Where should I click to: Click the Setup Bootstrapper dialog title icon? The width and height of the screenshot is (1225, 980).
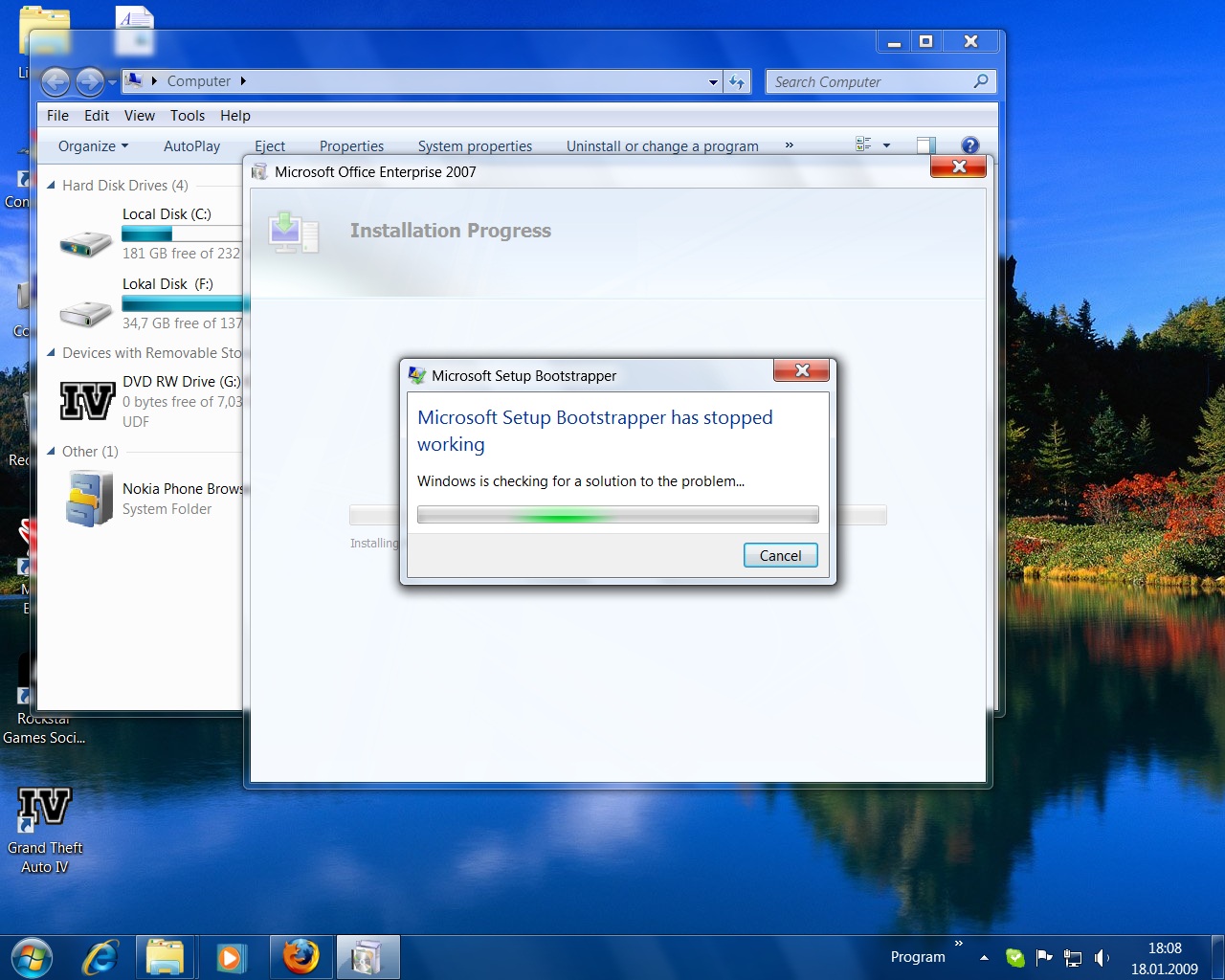click(416, 375)
